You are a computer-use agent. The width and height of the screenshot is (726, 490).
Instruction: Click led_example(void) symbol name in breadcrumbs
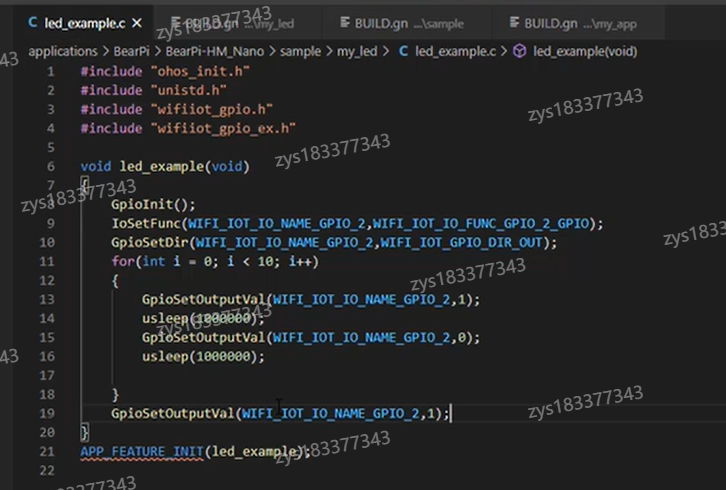point(585,51)
